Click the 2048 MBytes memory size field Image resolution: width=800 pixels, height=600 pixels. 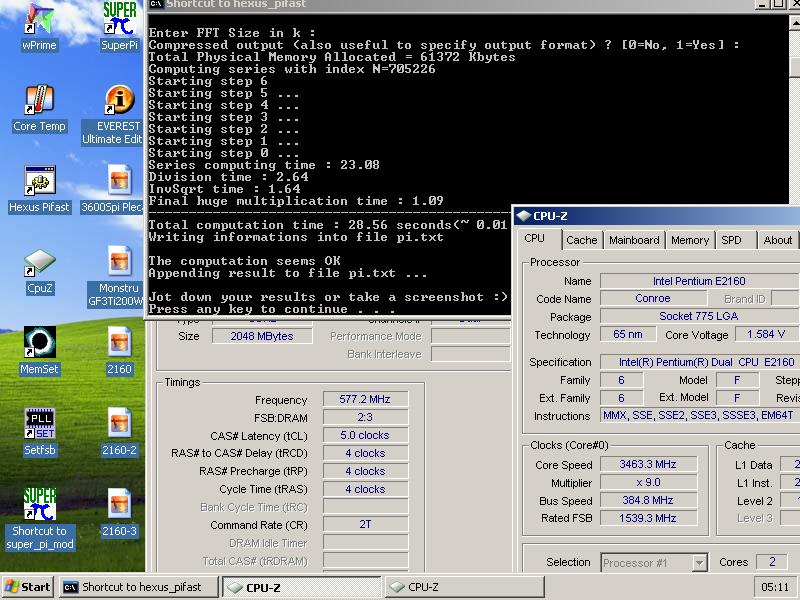click(x=262, y=336)
